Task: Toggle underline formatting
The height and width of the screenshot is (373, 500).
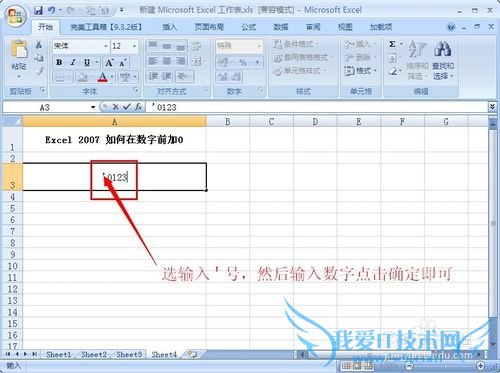Action: [x=87, y=62]
